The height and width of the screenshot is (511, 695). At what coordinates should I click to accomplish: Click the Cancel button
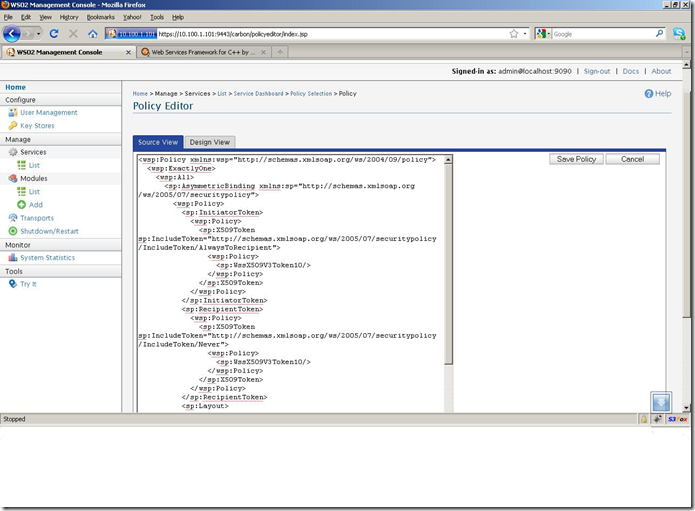click(632, 159)
